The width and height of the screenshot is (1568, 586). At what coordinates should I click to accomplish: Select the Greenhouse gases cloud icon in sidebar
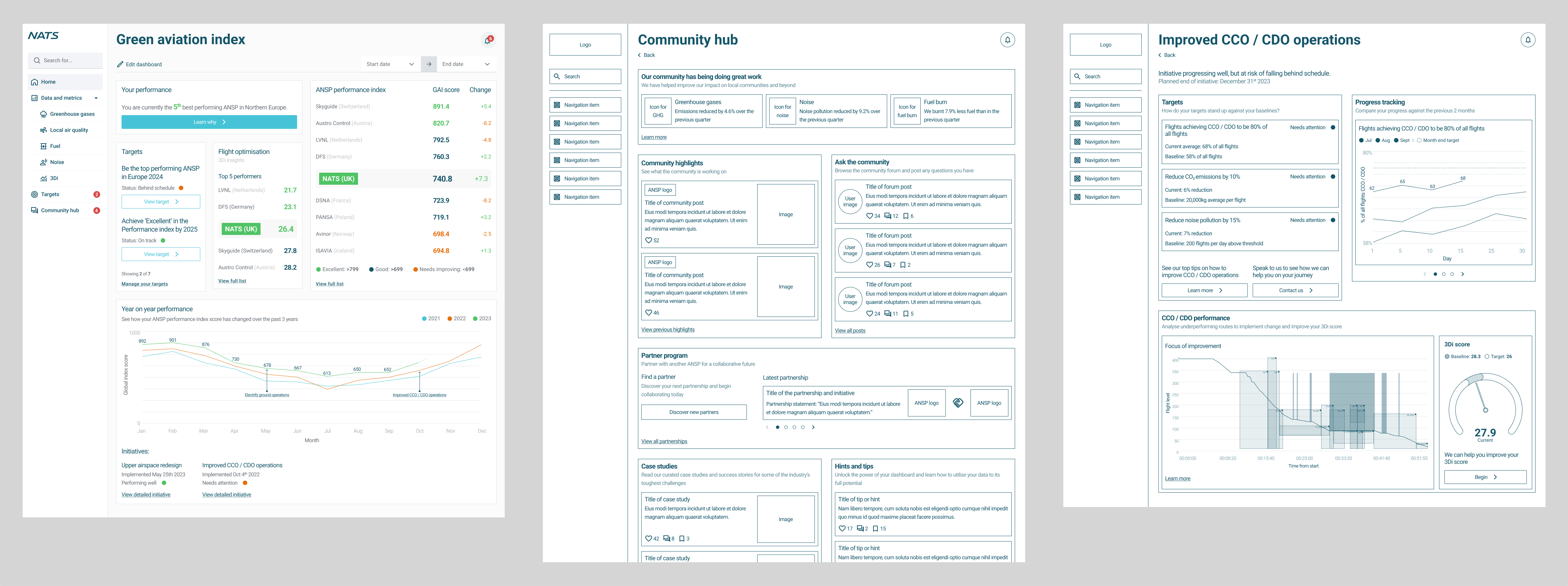coord(44,114)
